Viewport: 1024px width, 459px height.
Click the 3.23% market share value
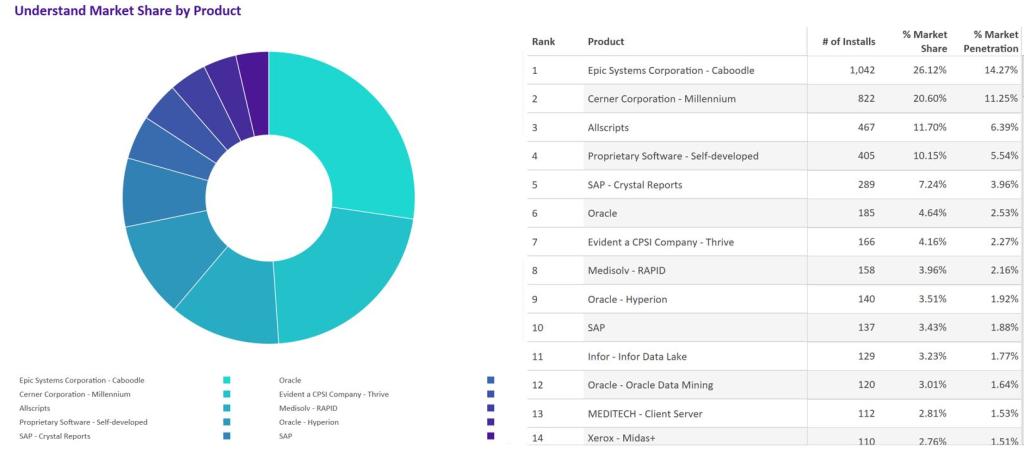point(933,356)
